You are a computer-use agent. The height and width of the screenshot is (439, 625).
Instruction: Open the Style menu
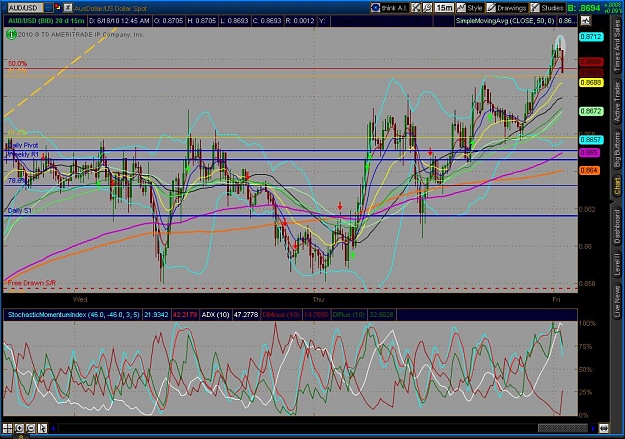pyautogui.click(x=470, y=8)
